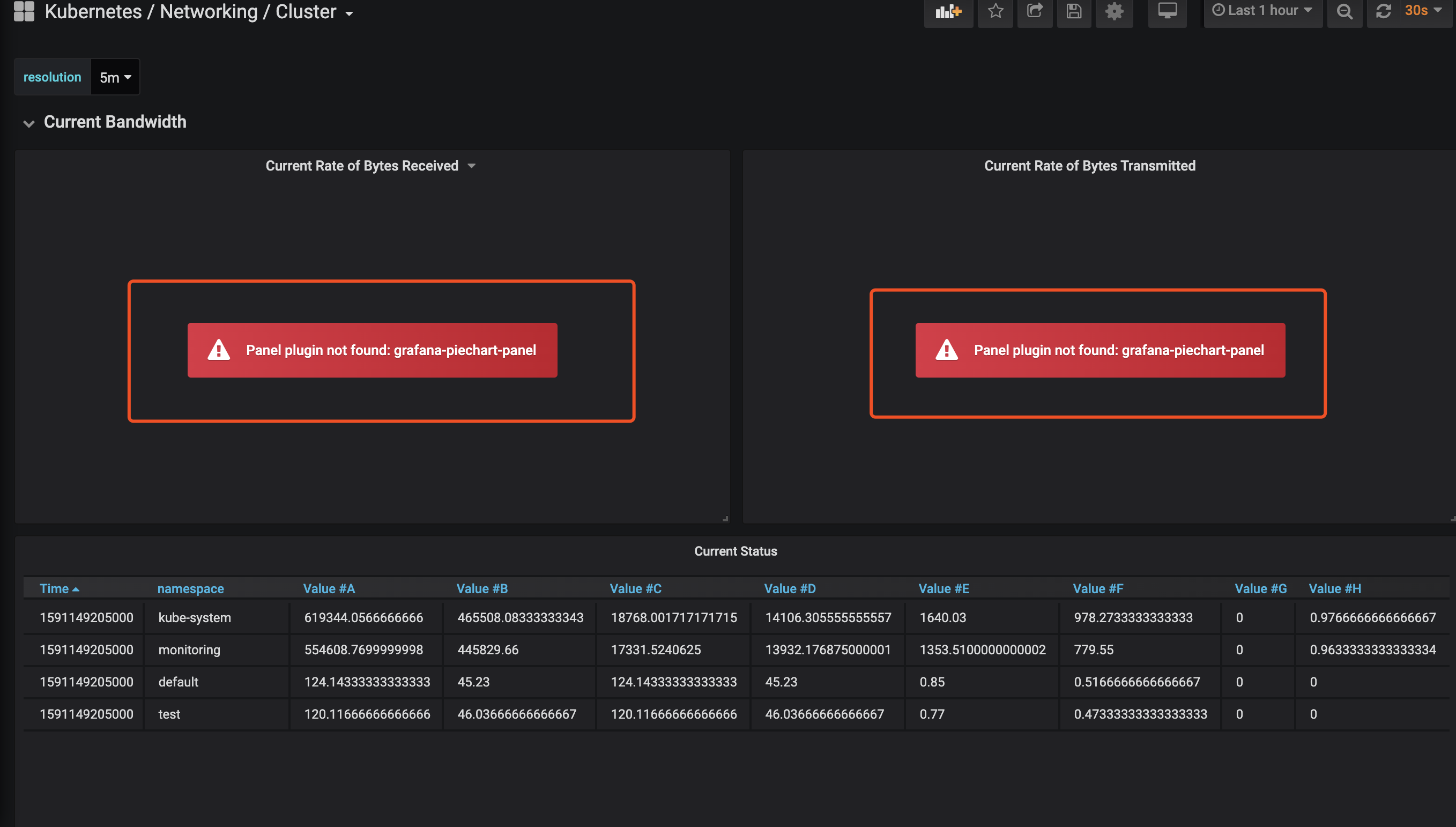Screen dimensions: 1456x827
Task: Click the Add panel icon
Action: coord(948,11)
